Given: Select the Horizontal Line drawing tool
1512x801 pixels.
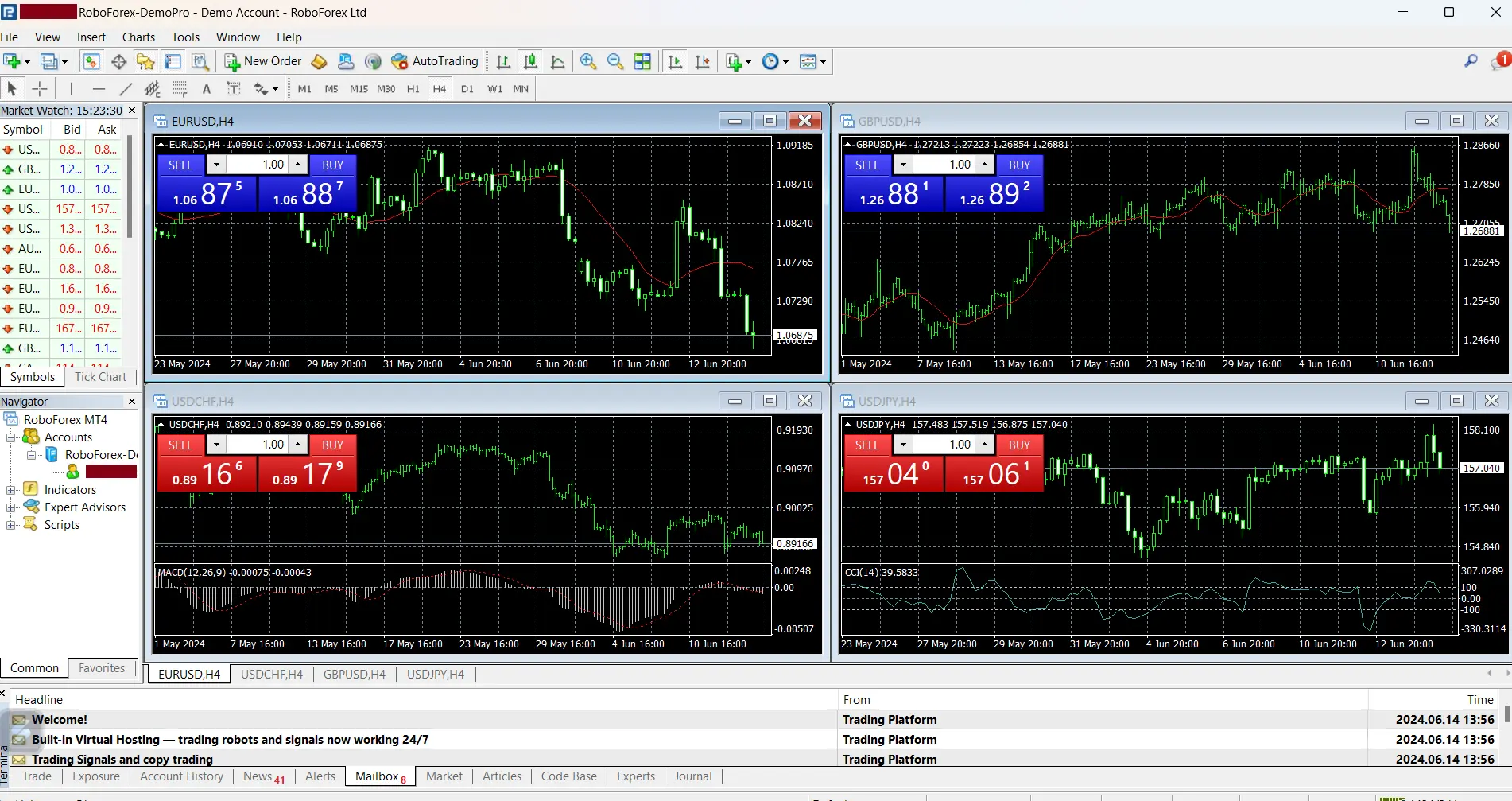Looking at the screenshot, I should [x=99, y=89].
